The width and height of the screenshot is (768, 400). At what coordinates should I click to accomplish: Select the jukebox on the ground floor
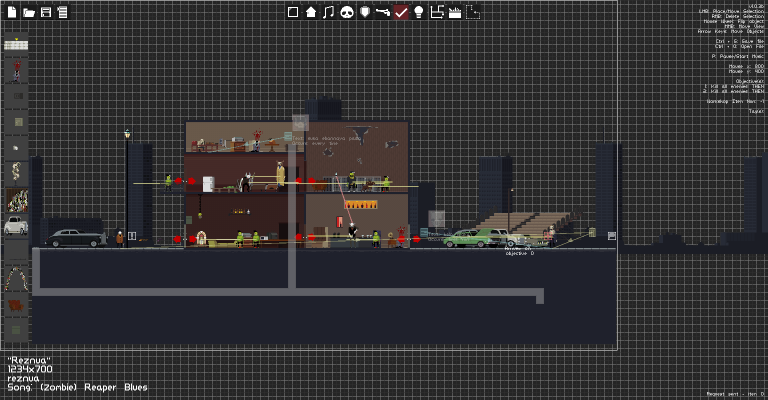click(x=201, y=239)
